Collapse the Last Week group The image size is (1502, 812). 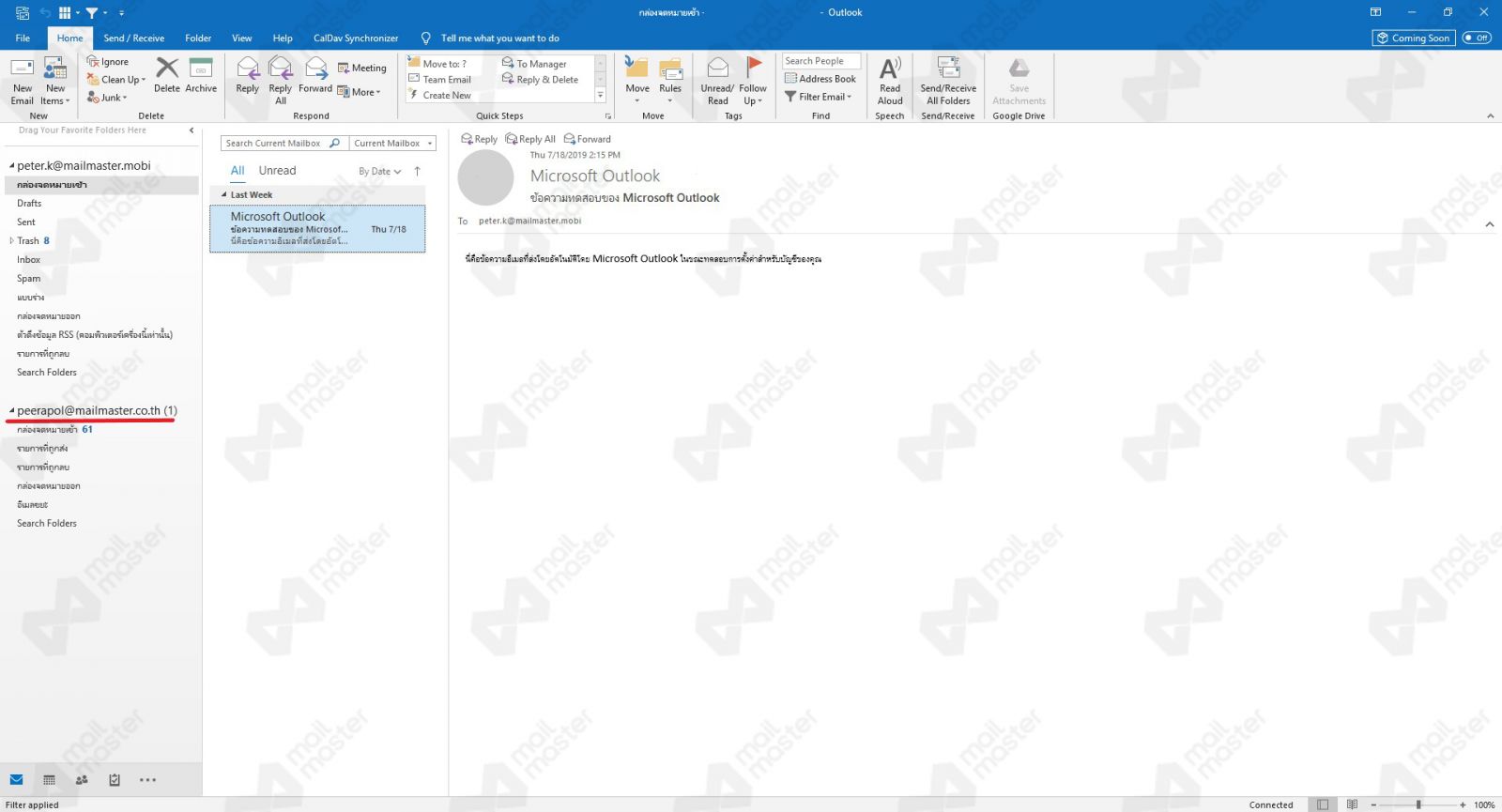[x=224, y=195]
